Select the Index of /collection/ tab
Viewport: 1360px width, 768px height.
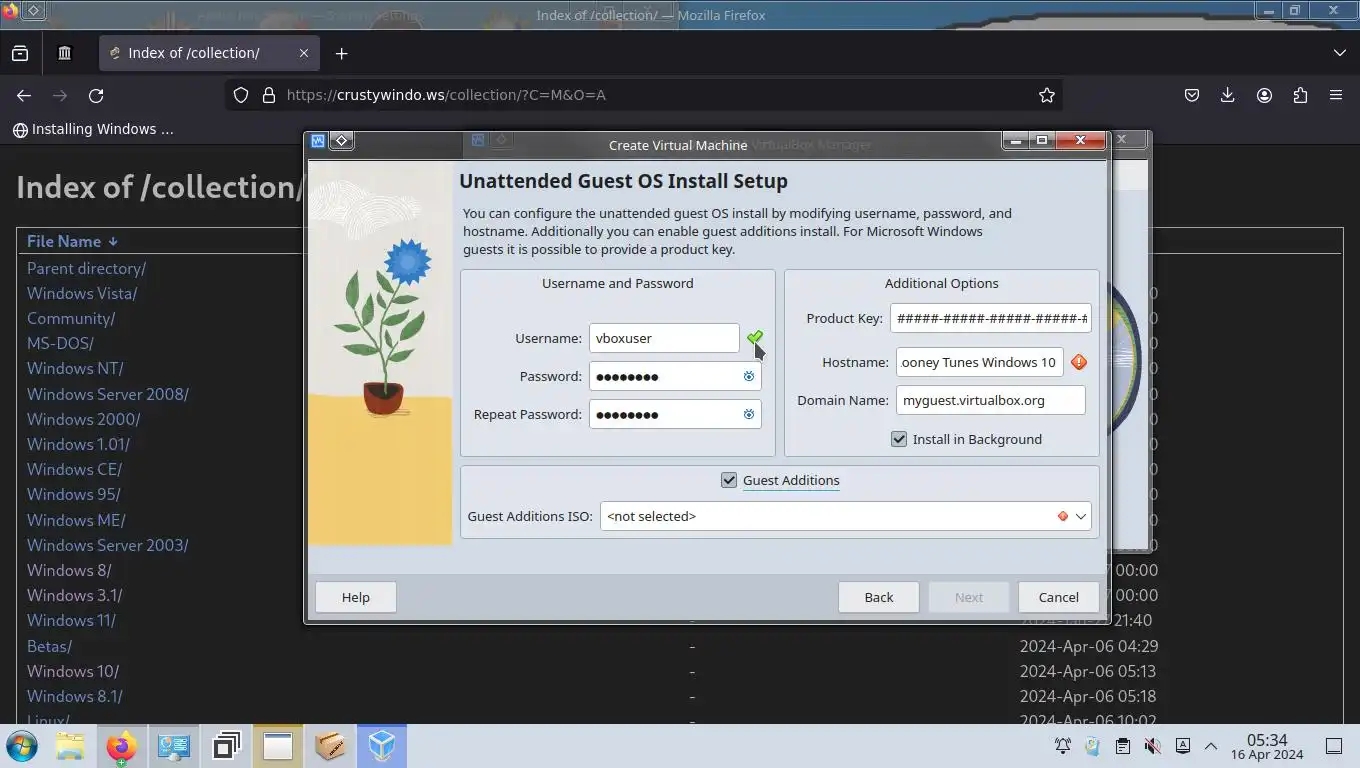click(208, 53)
